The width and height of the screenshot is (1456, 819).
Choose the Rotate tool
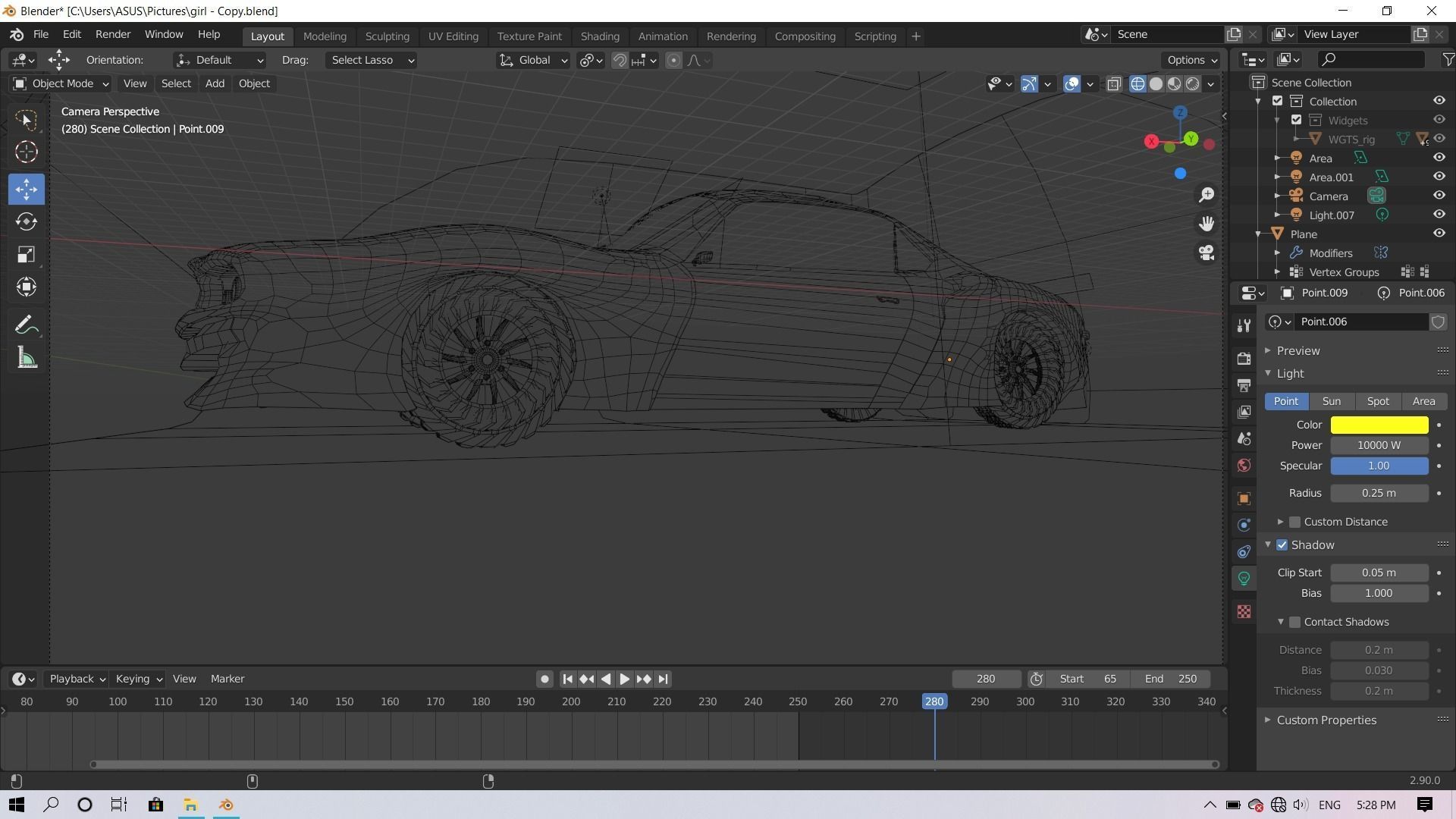(27, 221)
